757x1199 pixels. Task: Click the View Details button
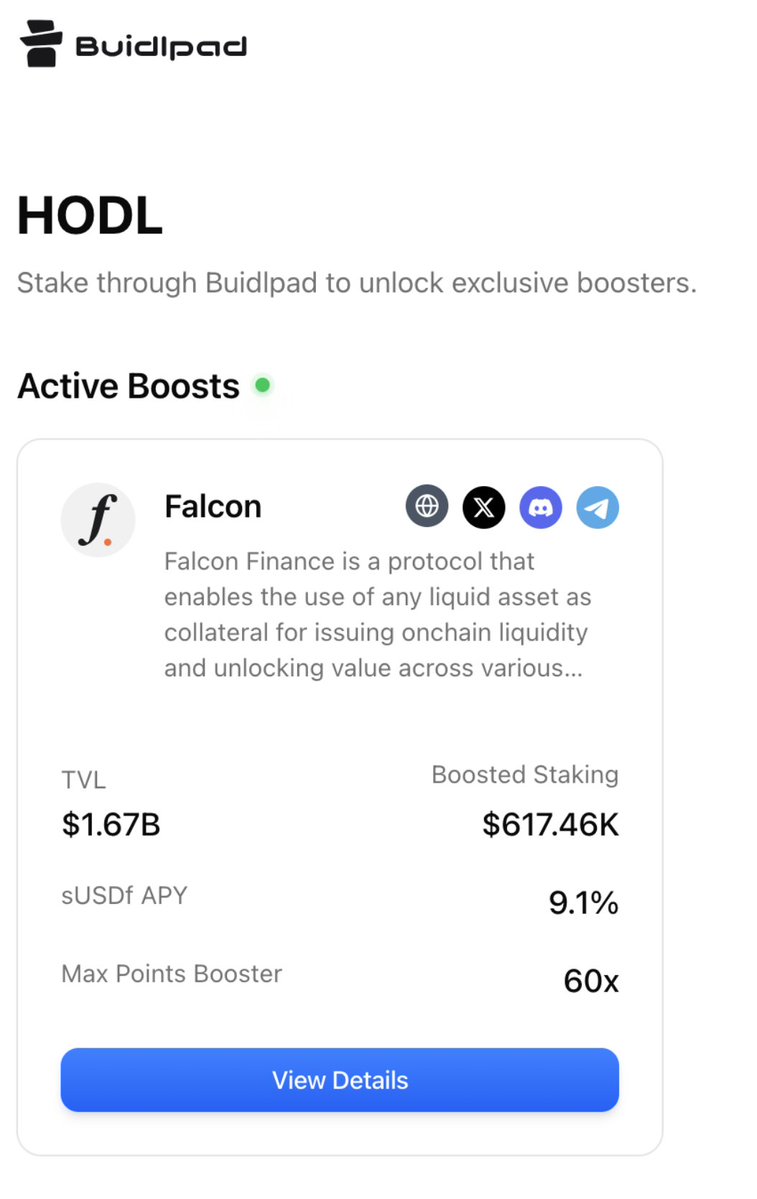click(x=340, y=1080)
